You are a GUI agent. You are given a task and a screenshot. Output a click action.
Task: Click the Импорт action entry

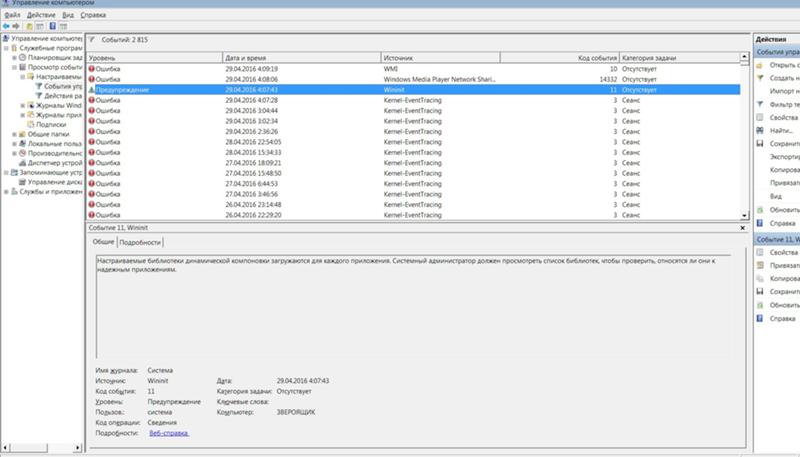click(x=785, y=91)
